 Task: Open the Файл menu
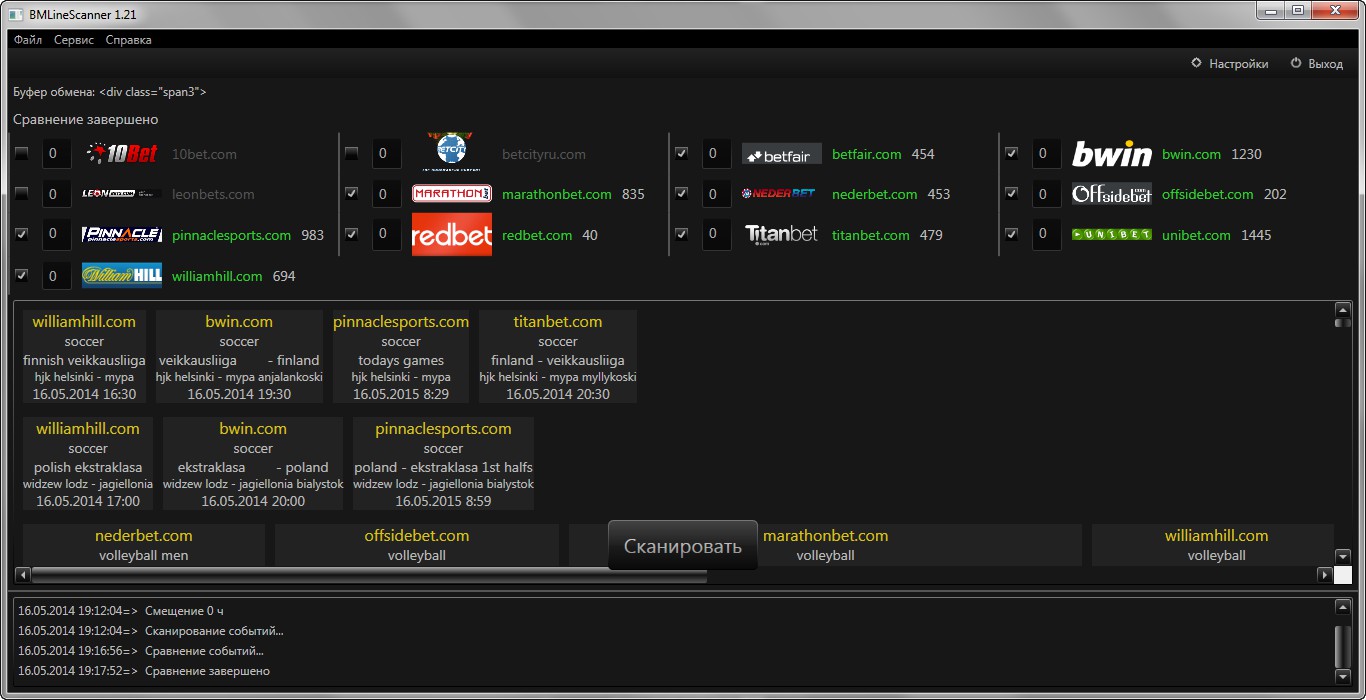(x=28, y=40)
